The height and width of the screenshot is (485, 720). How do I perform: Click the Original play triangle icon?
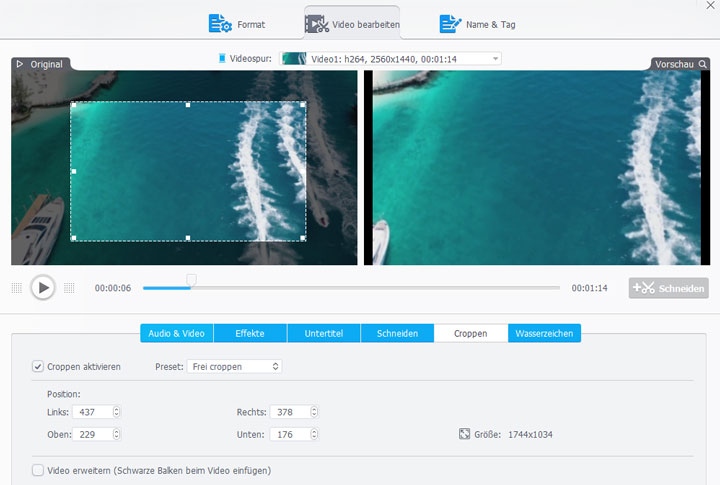point(20,64)
